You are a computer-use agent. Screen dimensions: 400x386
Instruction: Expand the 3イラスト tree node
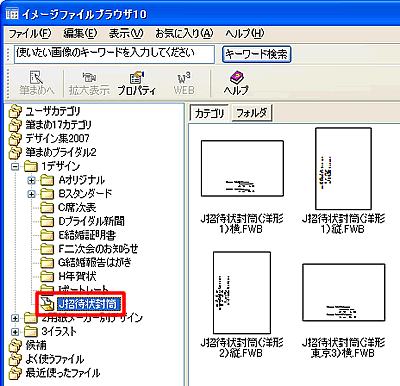pos(15,332)
